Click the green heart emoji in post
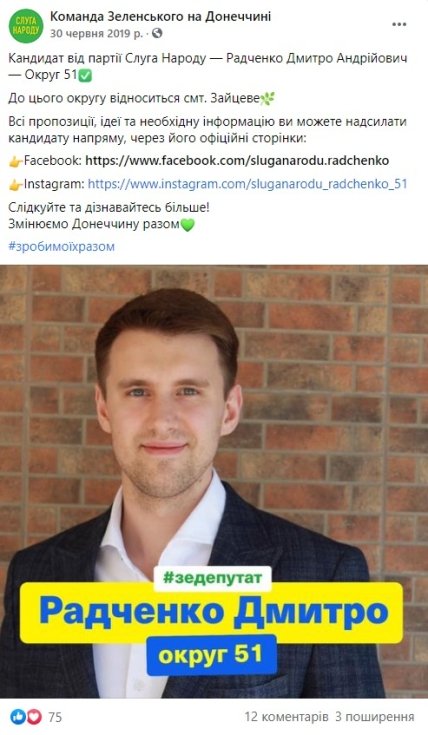This screenshot has width=428, height=735. point(187,225)
